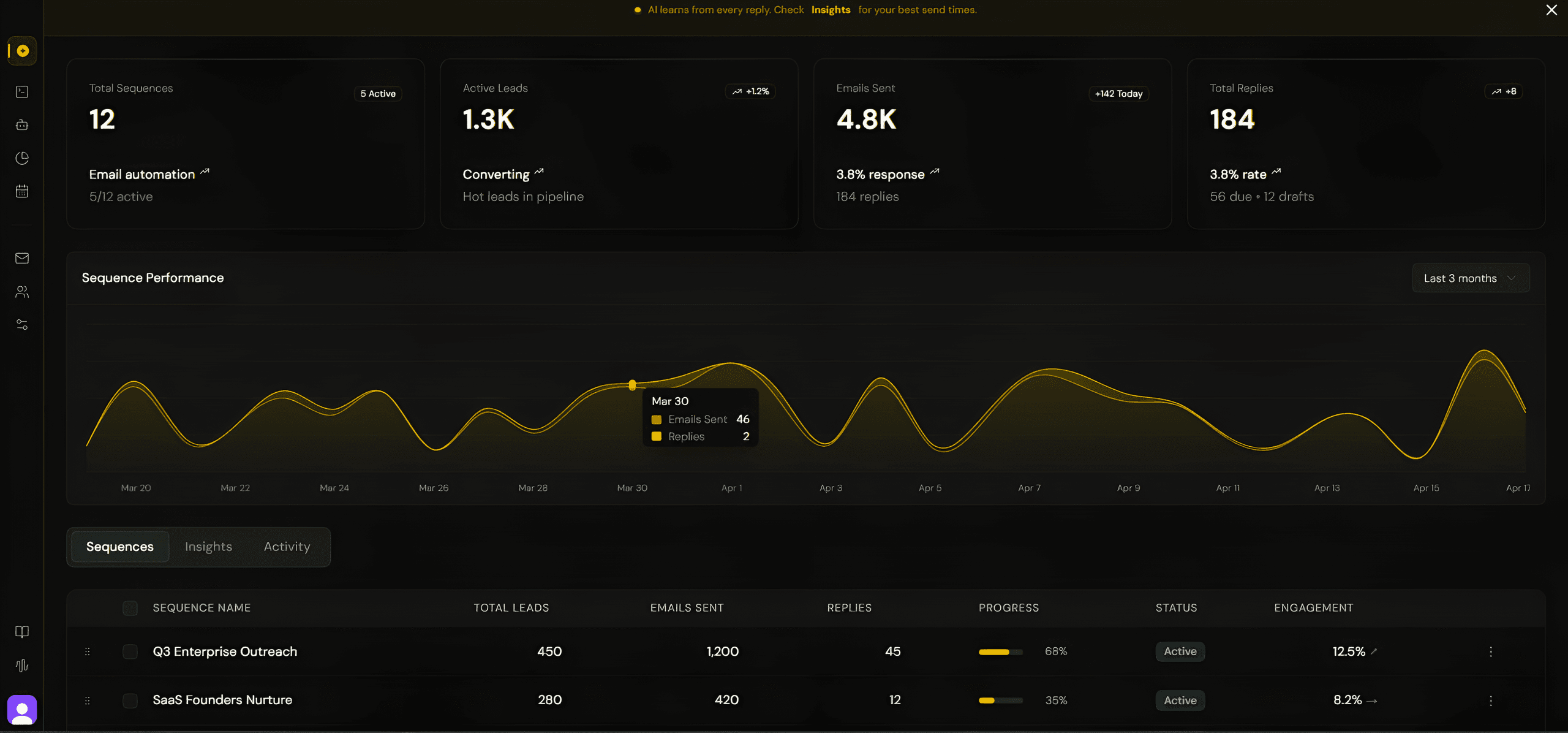1568x733 pixels.
Task: Switch to the Insights tab
Action: [208, 547]
